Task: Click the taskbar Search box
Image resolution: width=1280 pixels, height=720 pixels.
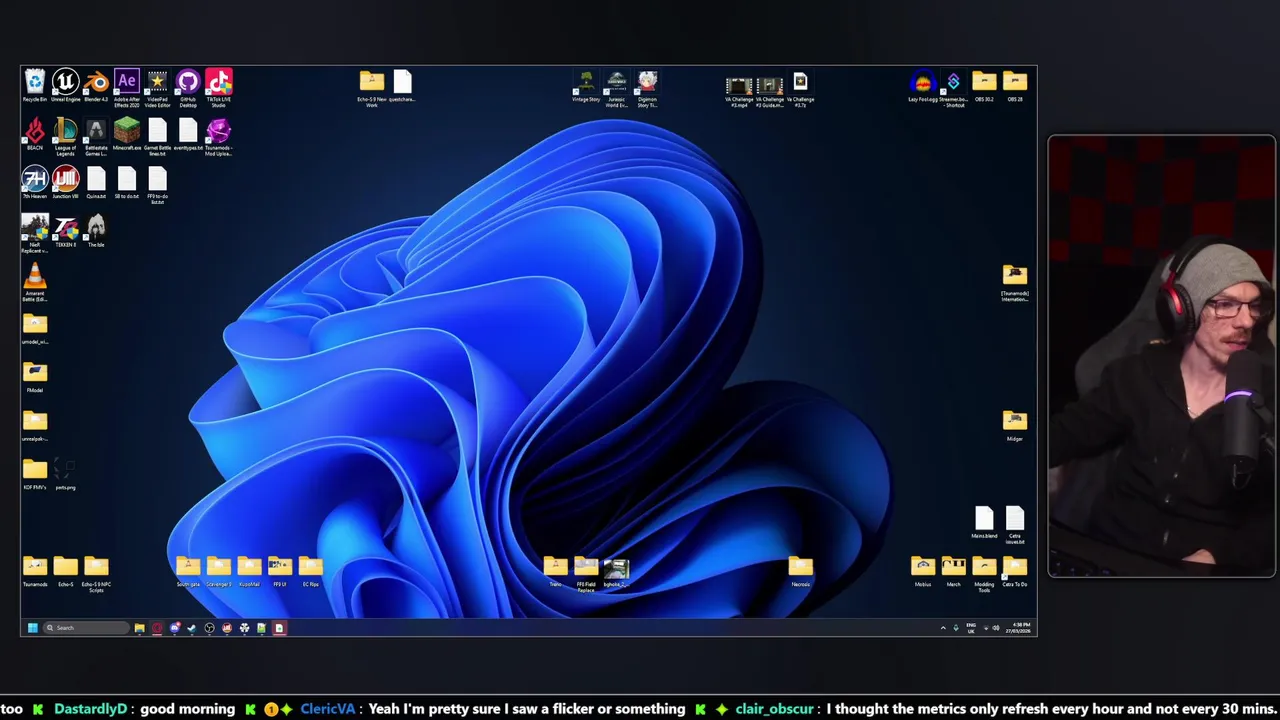Action: (x=85, y=628)
